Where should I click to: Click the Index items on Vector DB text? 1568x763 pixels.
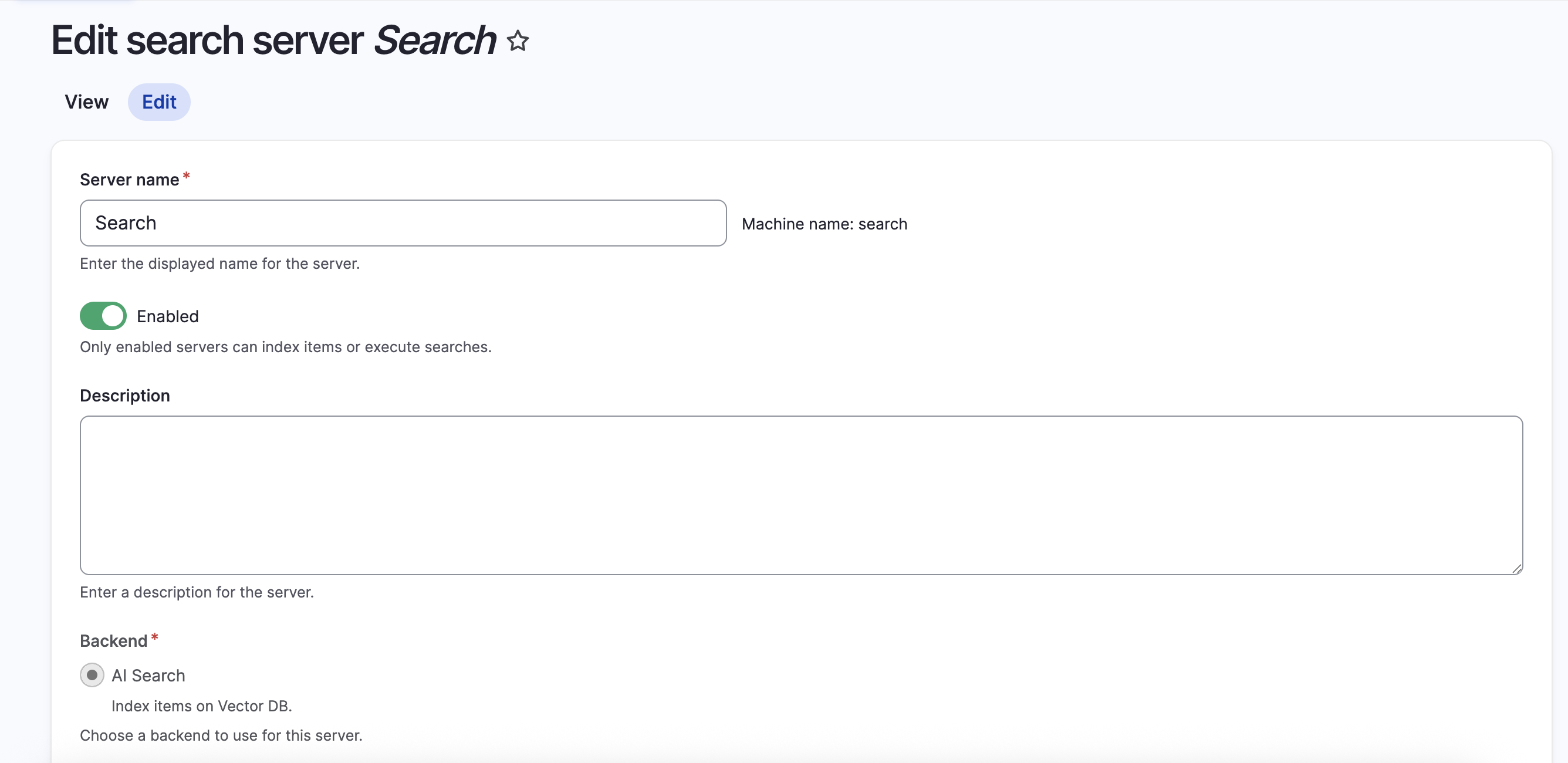(x=201, y=705)
